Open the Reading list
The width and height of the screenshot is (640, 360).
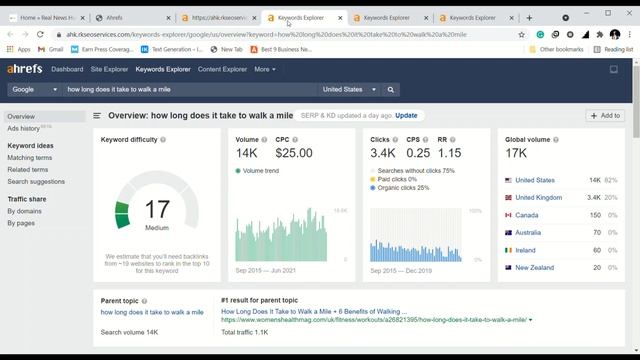613,49
